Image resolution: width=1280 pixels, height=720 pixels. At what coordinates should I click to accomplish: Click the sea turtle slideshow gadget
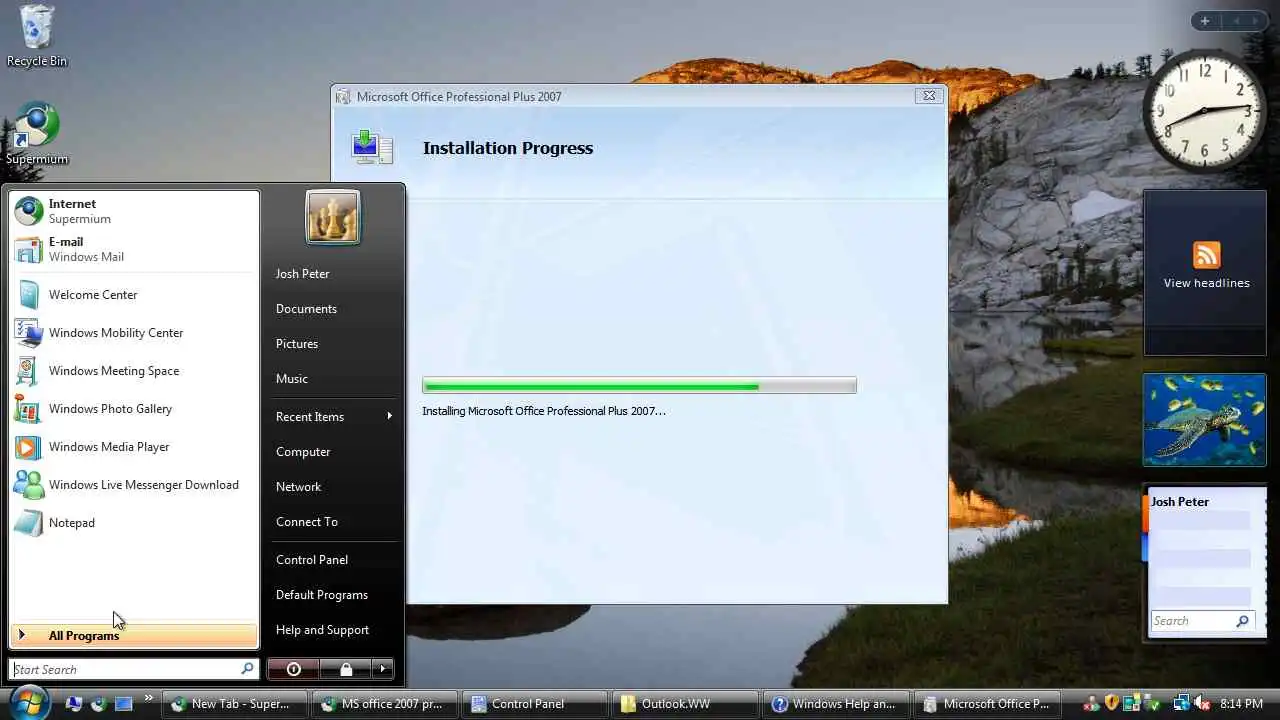pyautogui.click(x=1204, y=420)
